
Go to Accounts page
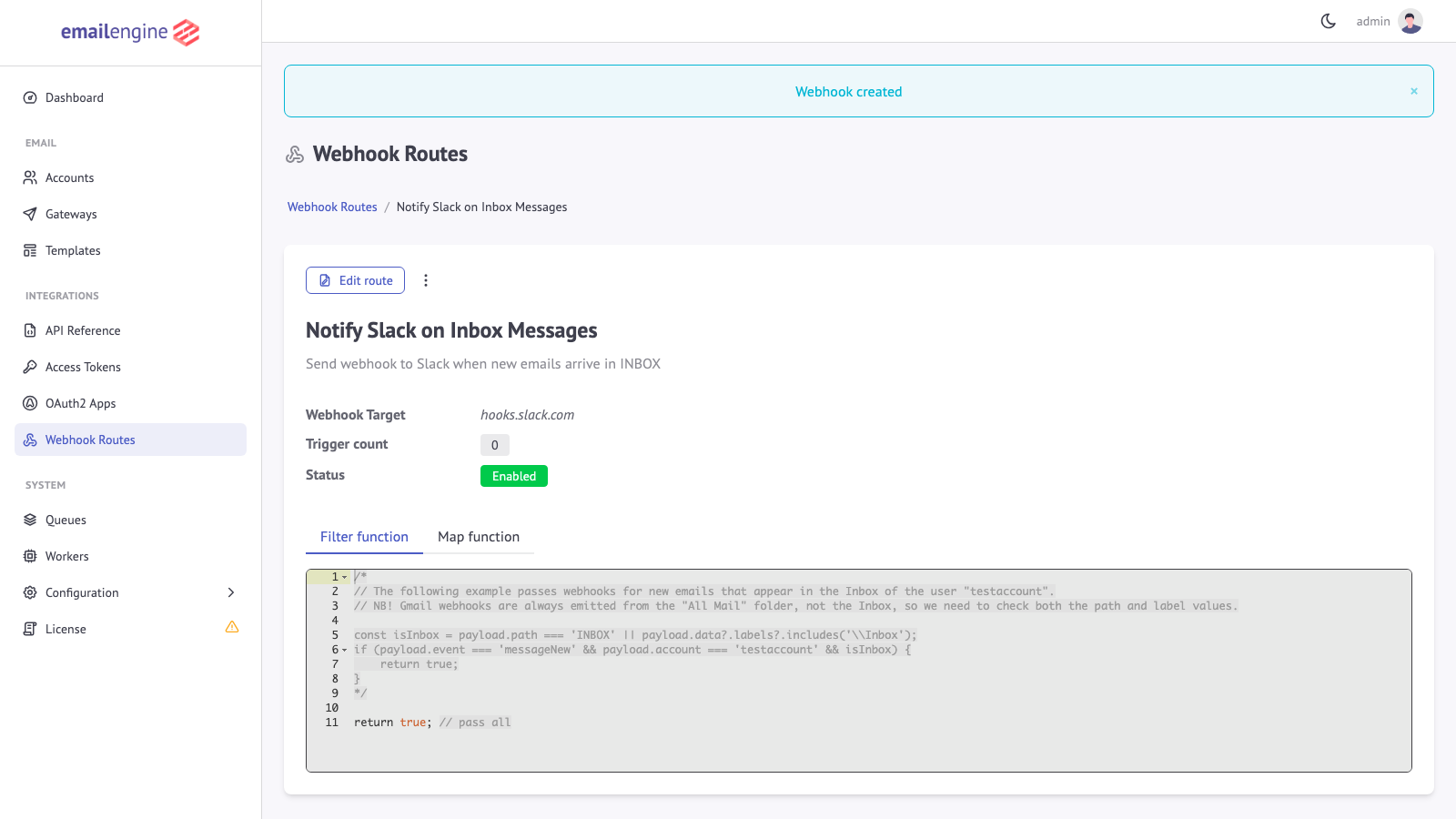(x=130, y=177)
